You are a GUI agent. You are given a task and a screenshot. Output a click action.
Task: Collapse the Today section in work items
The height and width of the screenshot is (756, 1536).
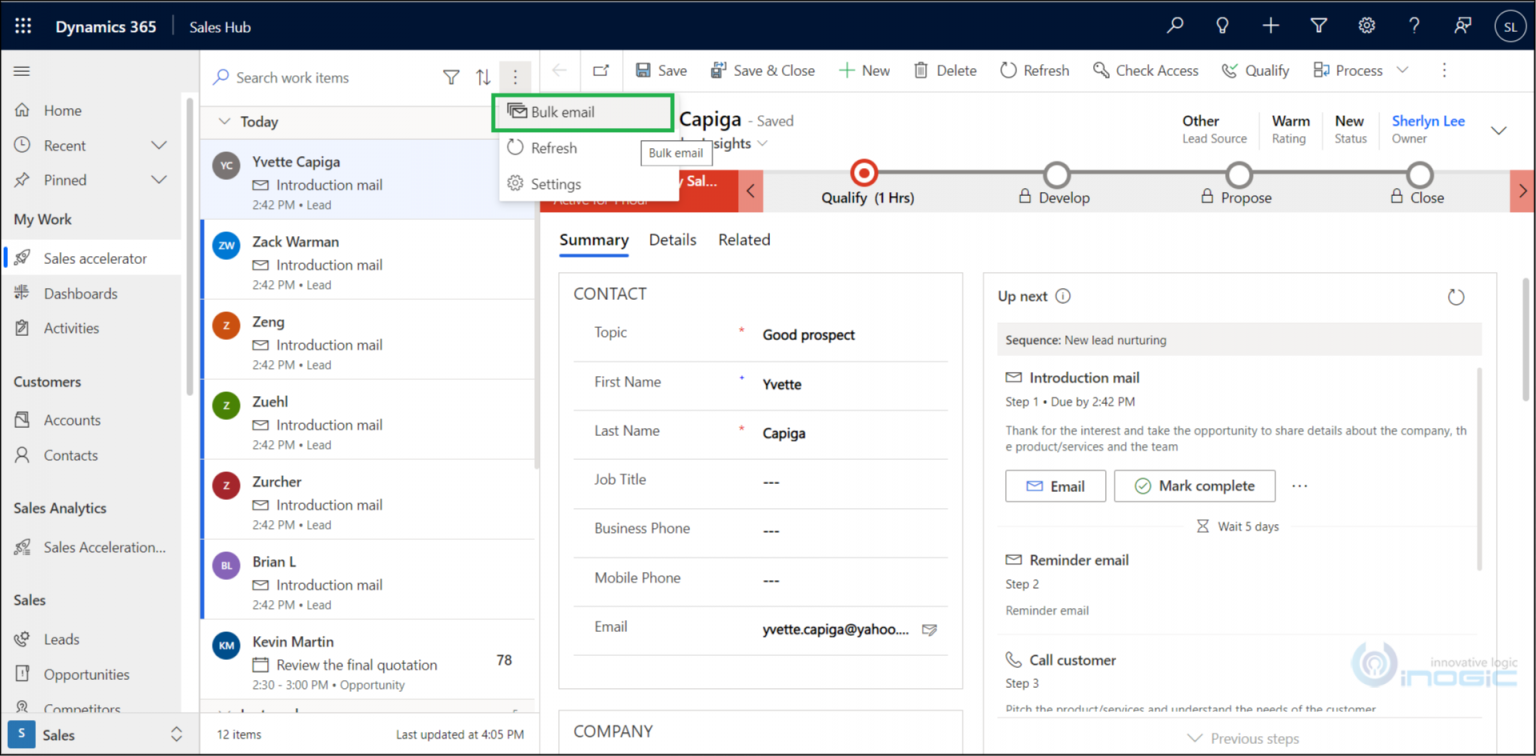click(x=225, y=121)
